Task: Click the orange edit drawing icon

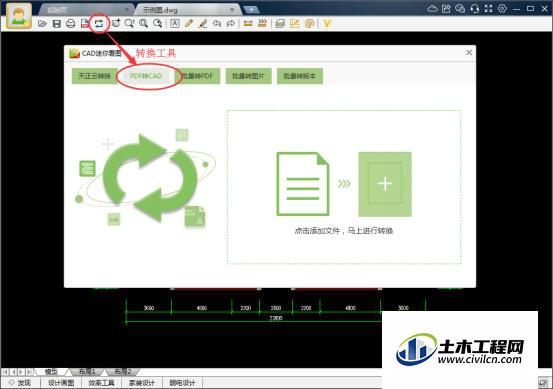Action: point(294,23)
